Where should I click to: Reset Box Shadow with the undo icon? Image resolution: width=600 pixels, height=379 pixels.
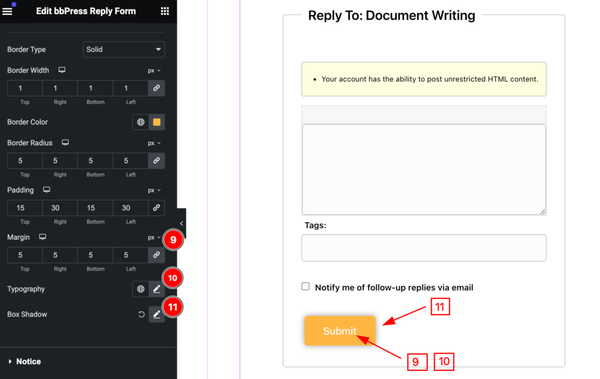coord(141,314)
